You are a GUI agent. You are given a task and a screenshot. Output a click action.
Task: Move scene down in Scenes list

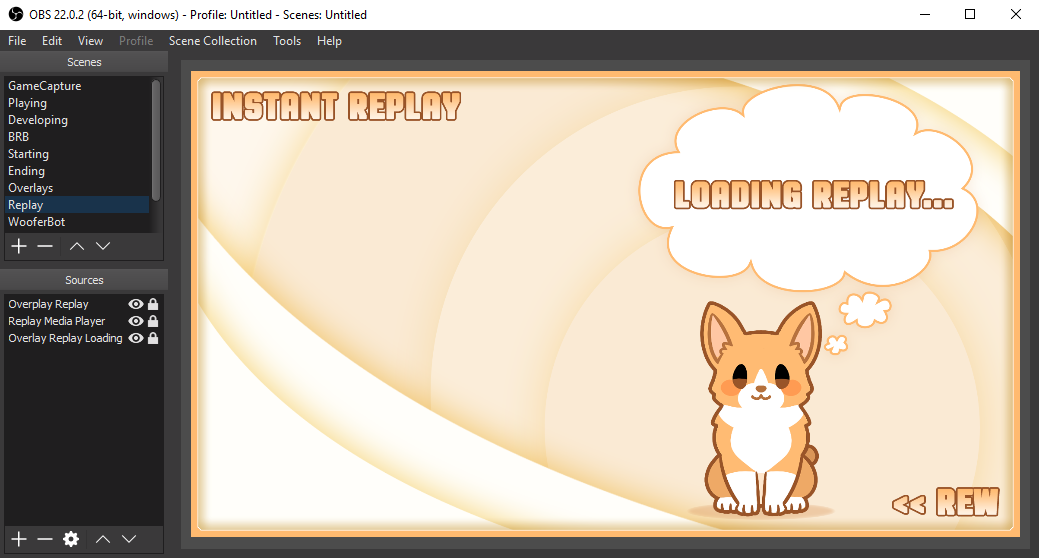[103, 247]
